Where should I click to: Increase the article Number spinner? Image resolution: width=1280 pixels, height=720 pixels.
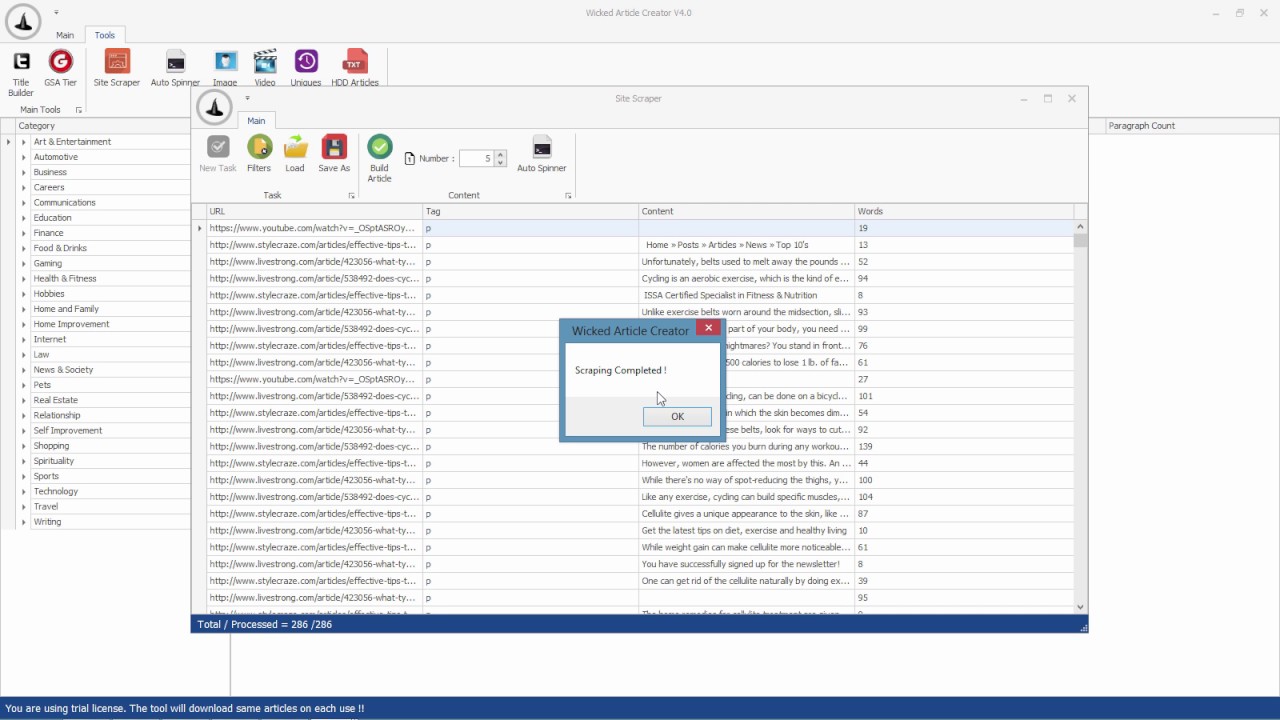[x=500, y=154]
